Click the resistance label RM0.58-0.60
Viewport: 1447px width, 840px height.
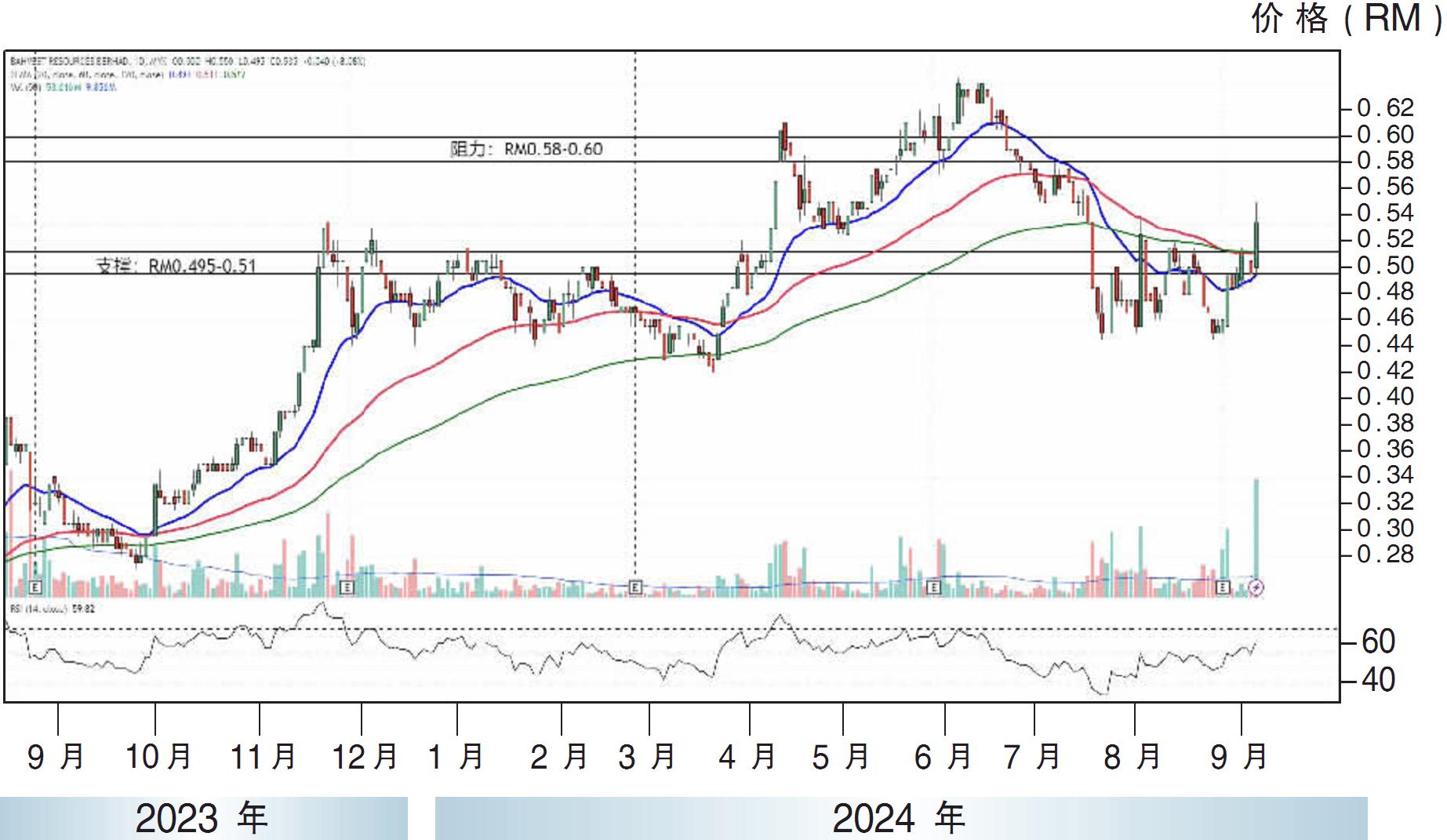526,149
